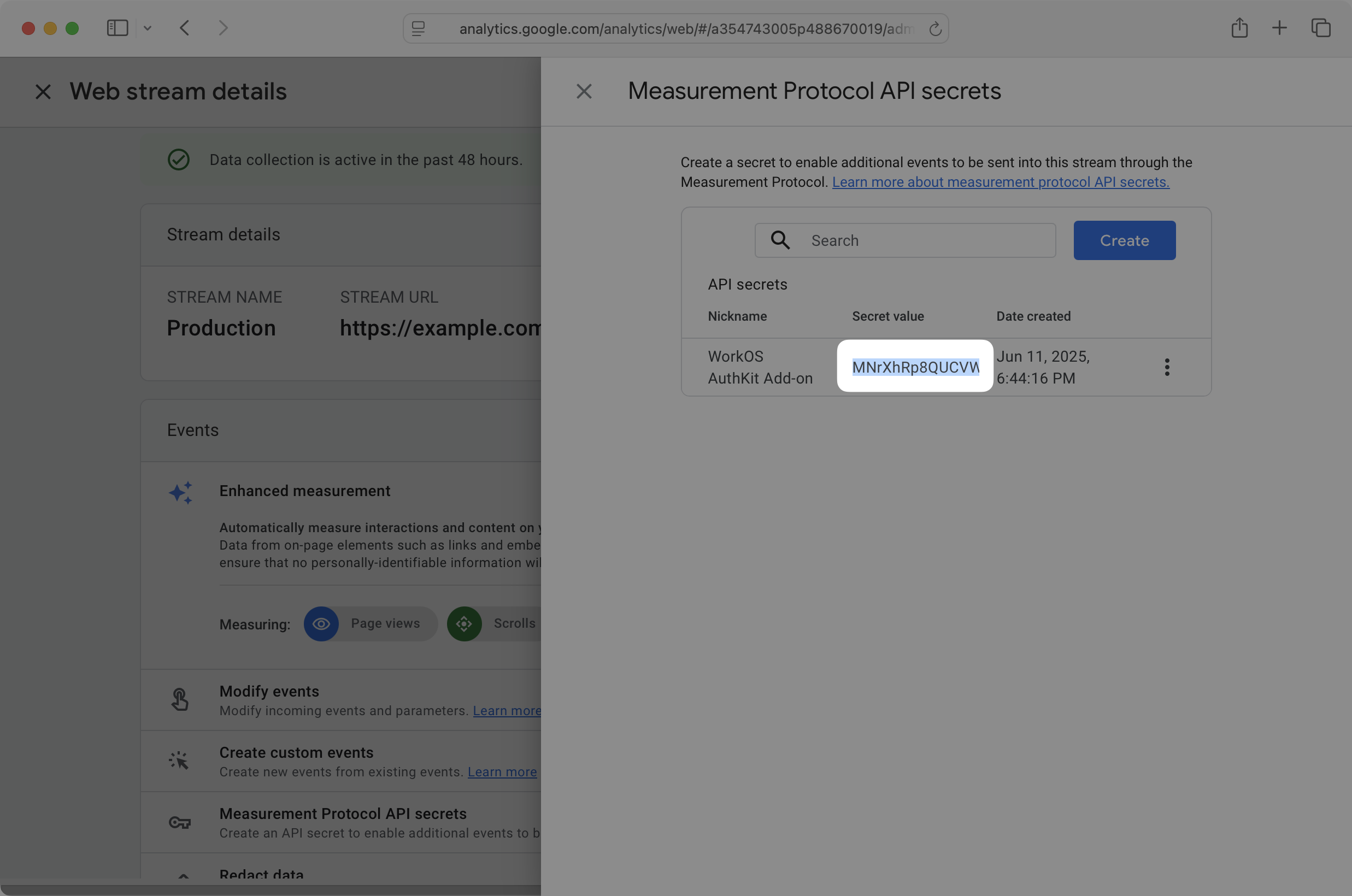
Task: Toggle the Page views eye icon
Action: (321, 624)
